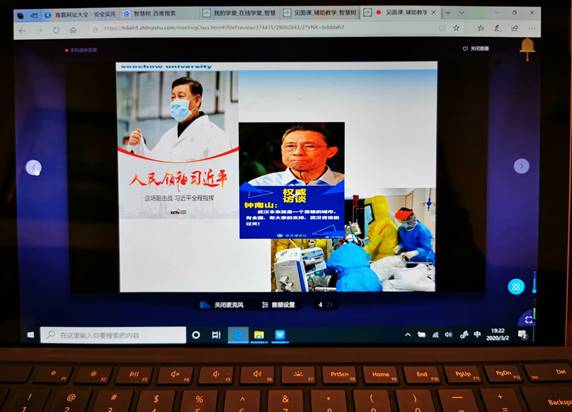572x412 pixels.
Task: Click the browser address bar URL
Action: 224,27
